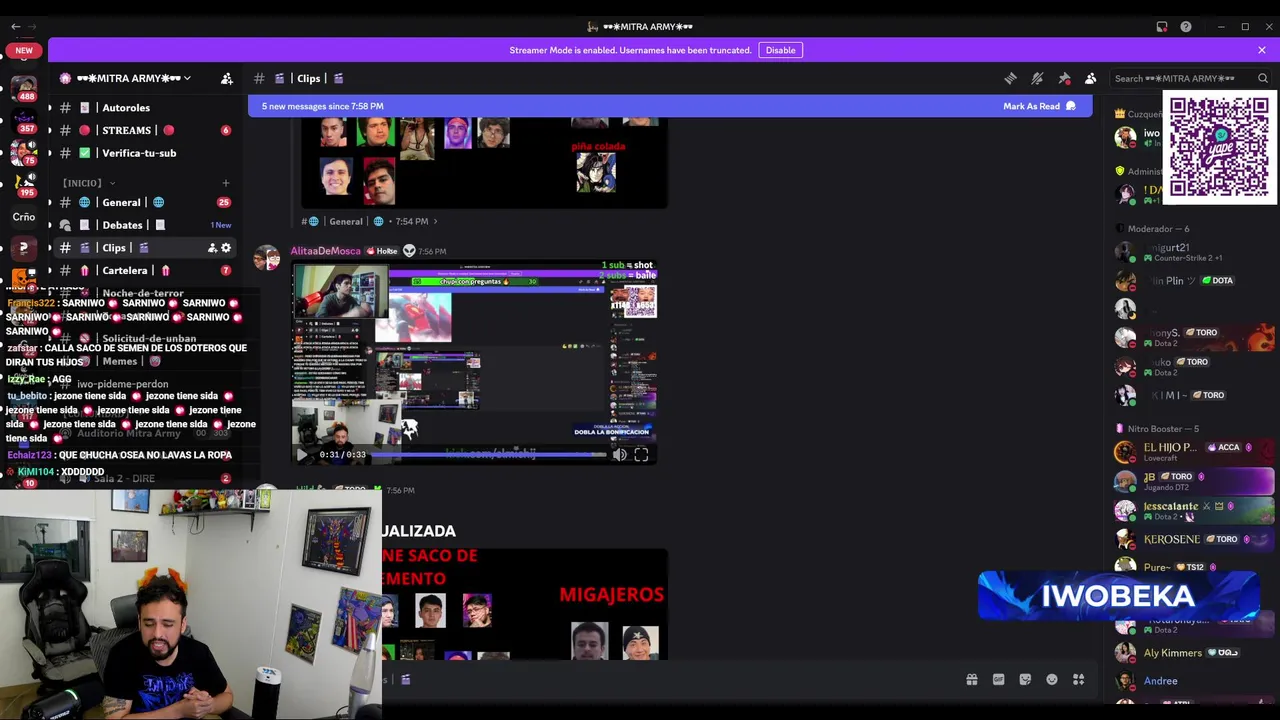The image size is (1280, 720).
Task: Toggle channel notification mute bell
Action: (1037, 78)
